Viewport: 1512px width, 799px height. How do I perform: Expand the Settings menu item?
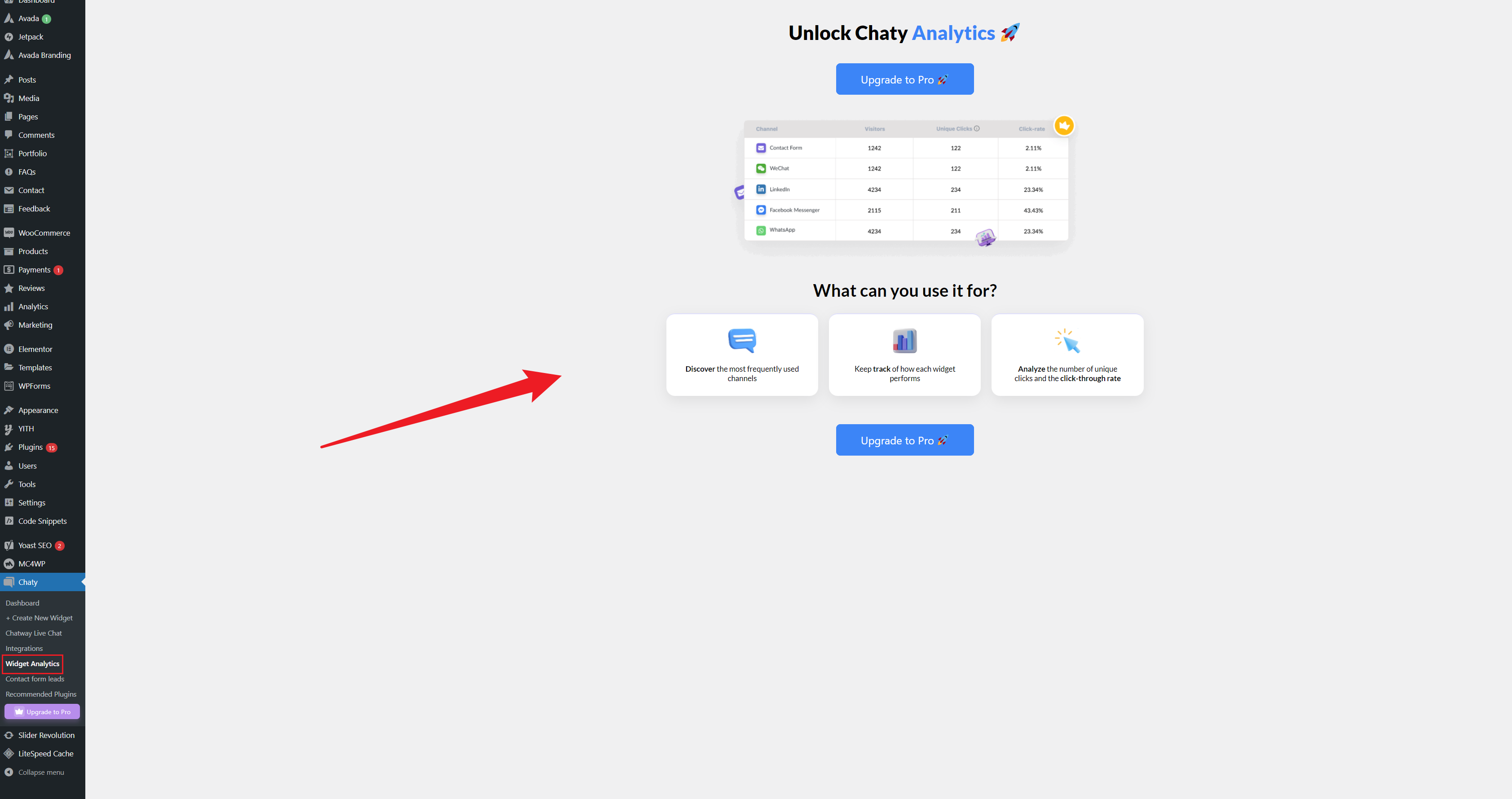point(30,502)
